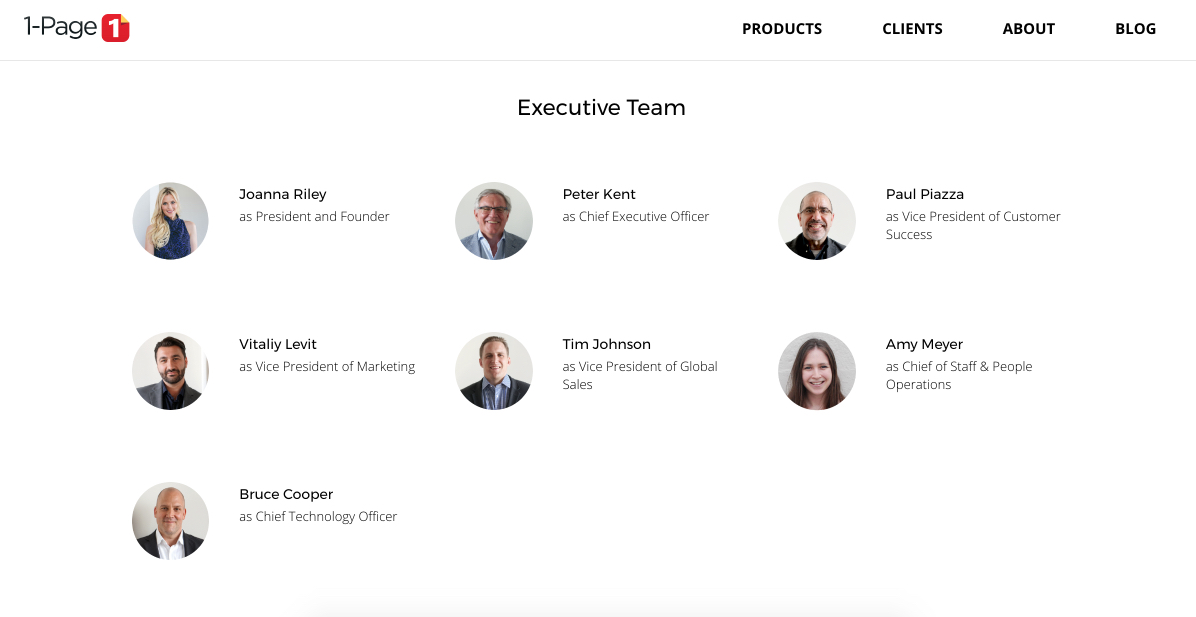Select Tim Johnson's profile photo
This screenshot has height=617, width=1196.
tap(494, 371)
